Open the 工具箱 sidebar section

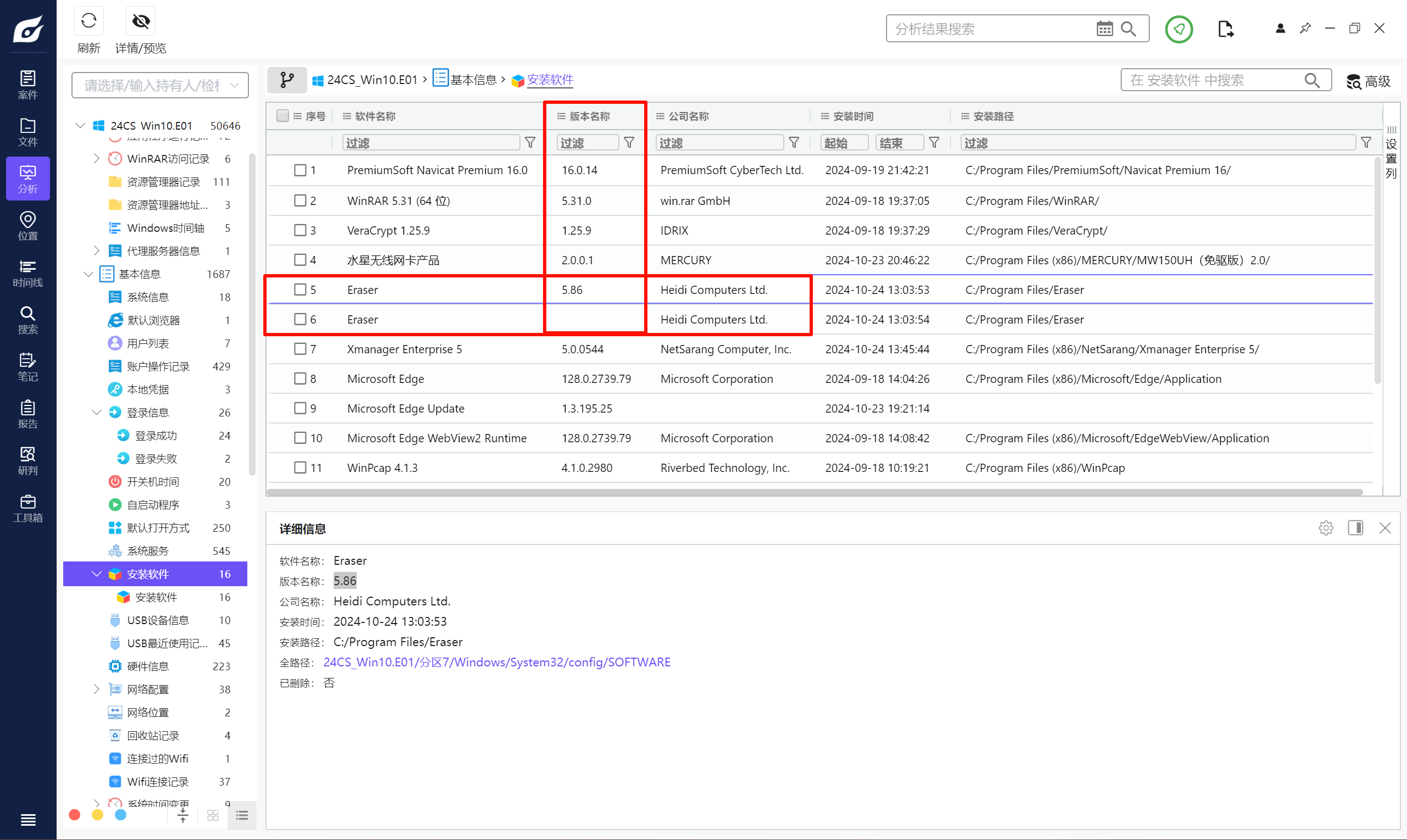click(27, 508)
